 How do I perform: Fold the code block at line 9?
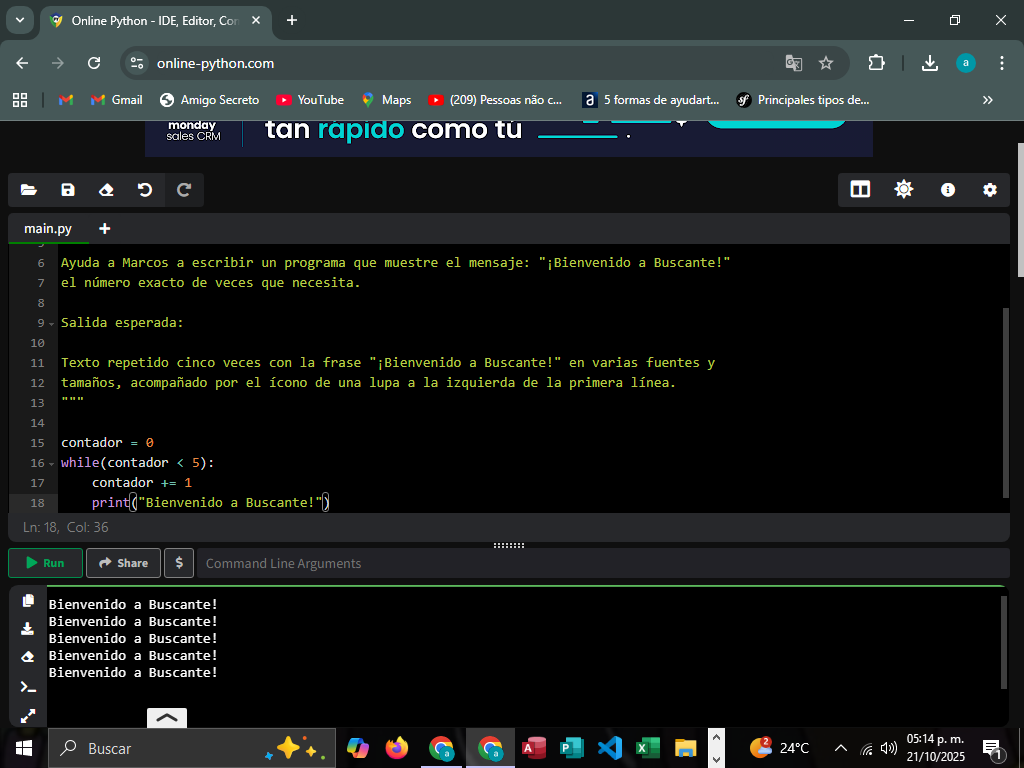[51, 323]
